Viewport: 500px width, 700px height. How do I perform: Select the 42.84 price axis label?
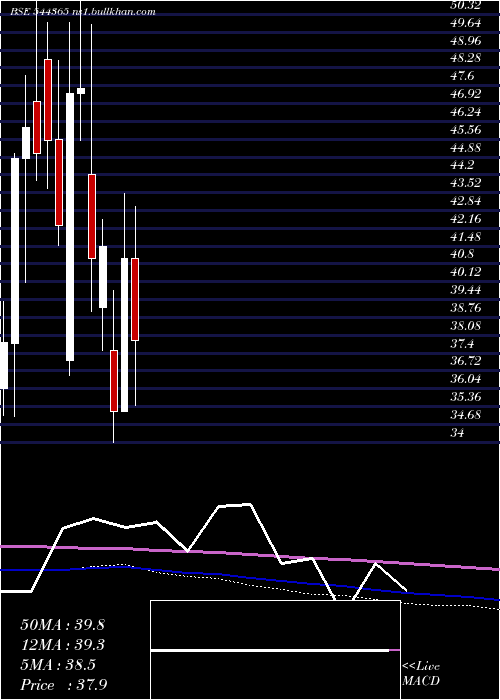466,201
